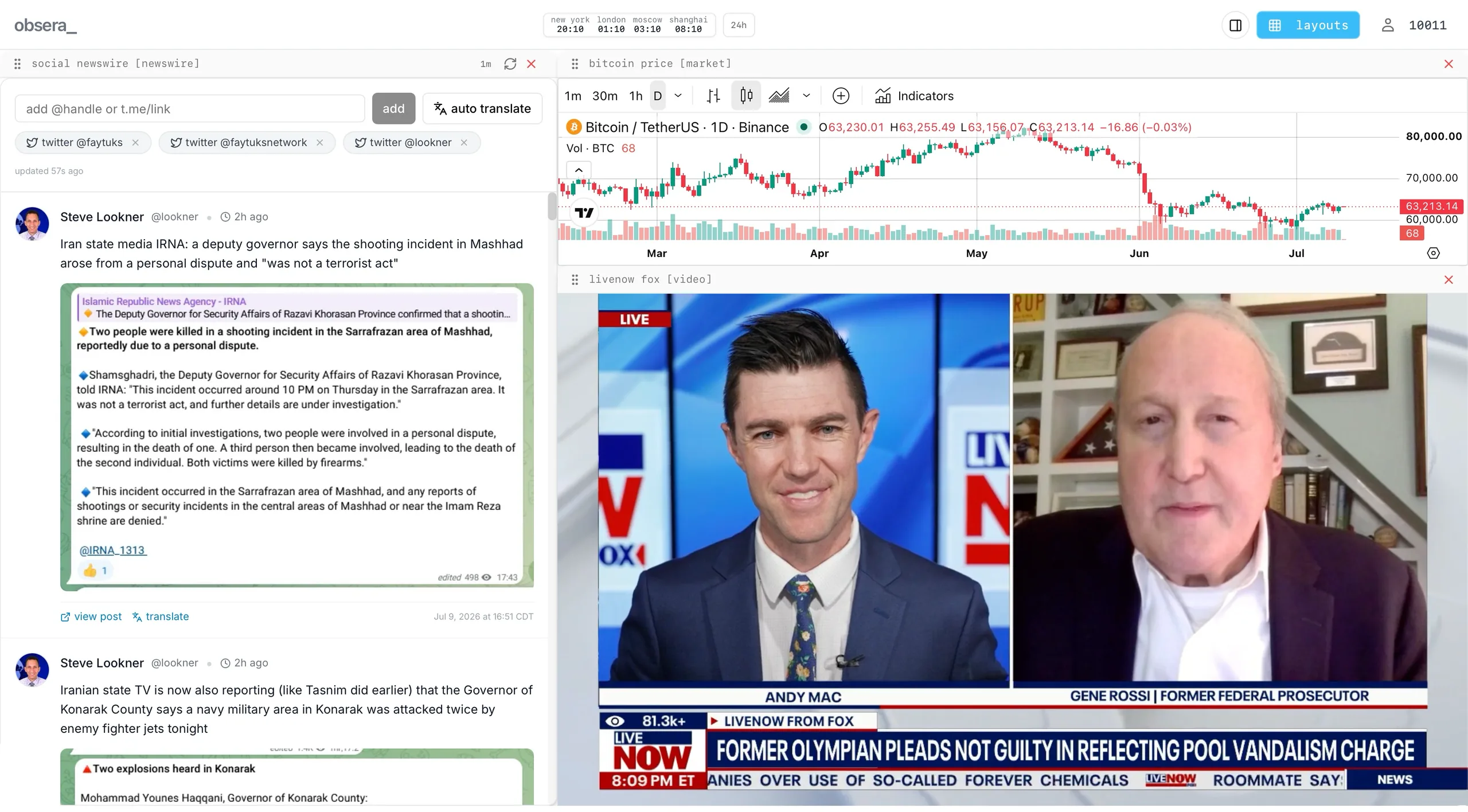Viewport: 1468px width, 812px height.
Task: Select the candles chart style
Action: coord(746,96)
